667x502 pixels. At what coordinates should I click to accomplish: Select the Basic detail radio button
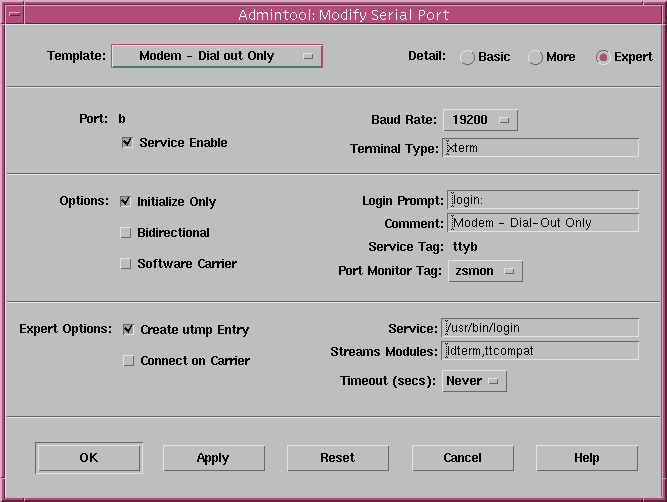click(467, 57)
